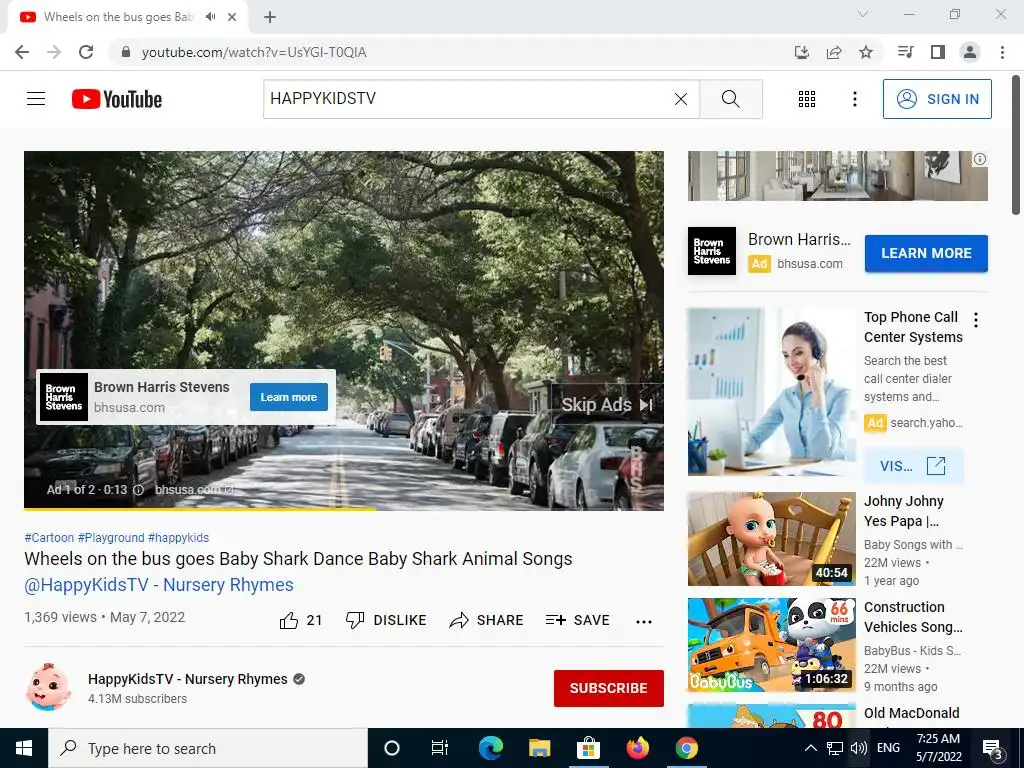Open more actions ellipsis under video
The height and width of the screenshot is (768, 1024).
pos(644,621)
